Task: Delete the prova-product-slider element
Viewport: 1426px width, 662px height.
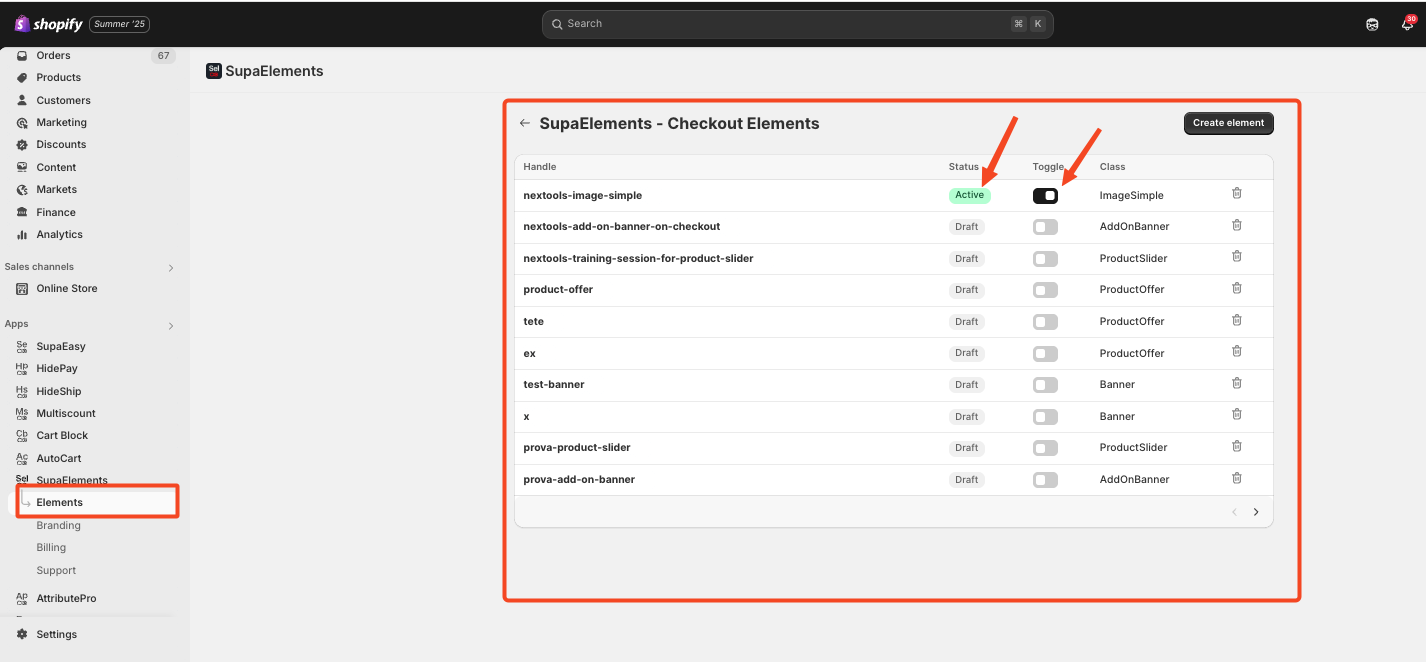Action: [1237, 446]
